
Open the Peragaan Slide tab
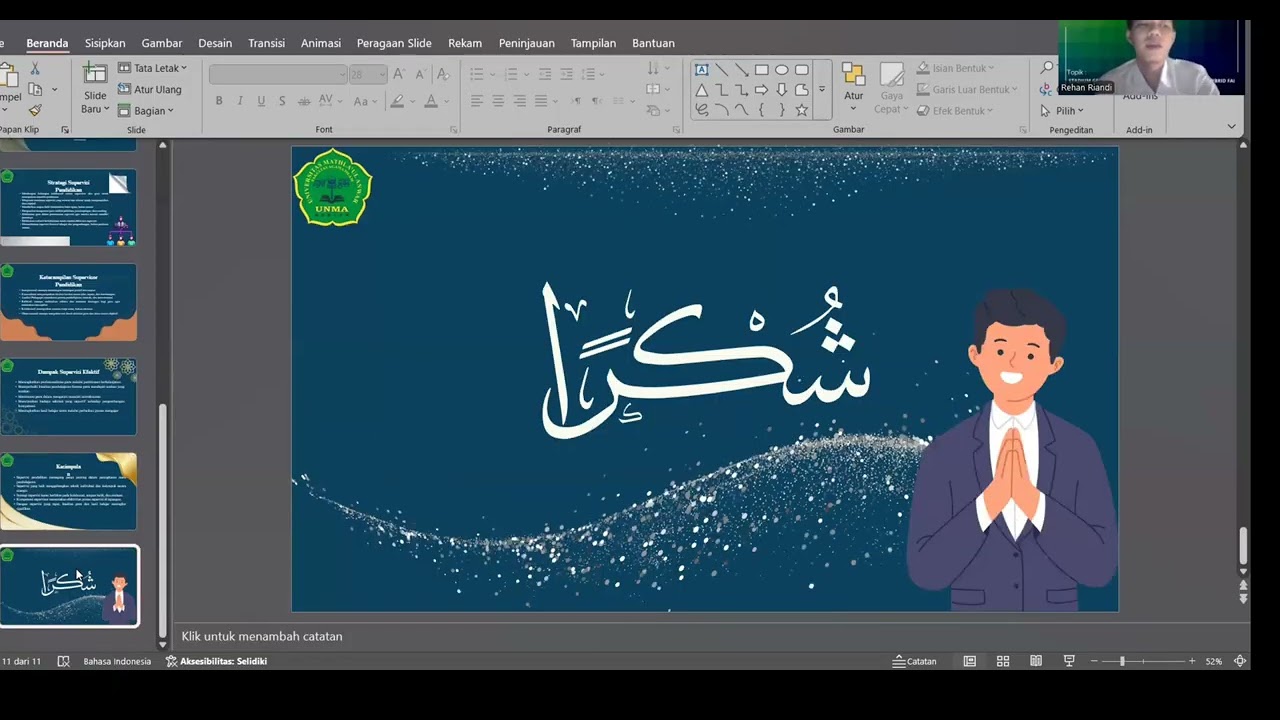[x=394, y=43]
